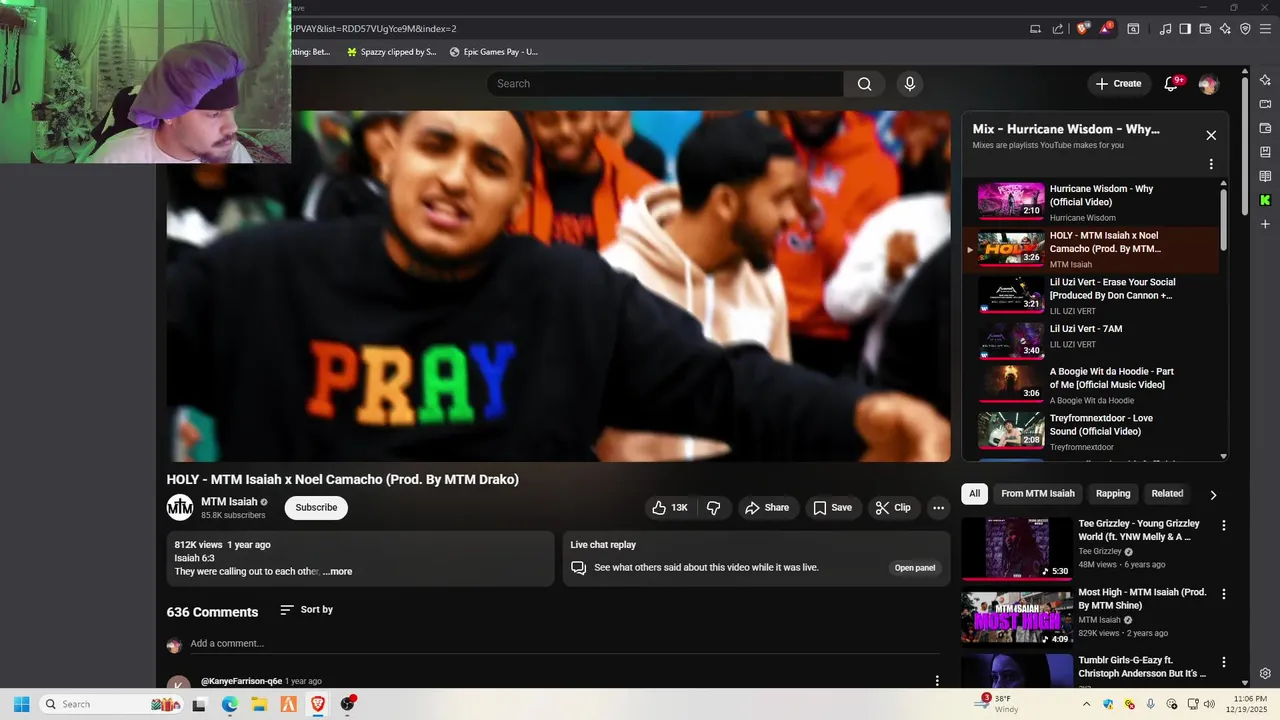Add item with sidebar plus icon
Screen dimensions: 1280x720
coord(1265,224)
